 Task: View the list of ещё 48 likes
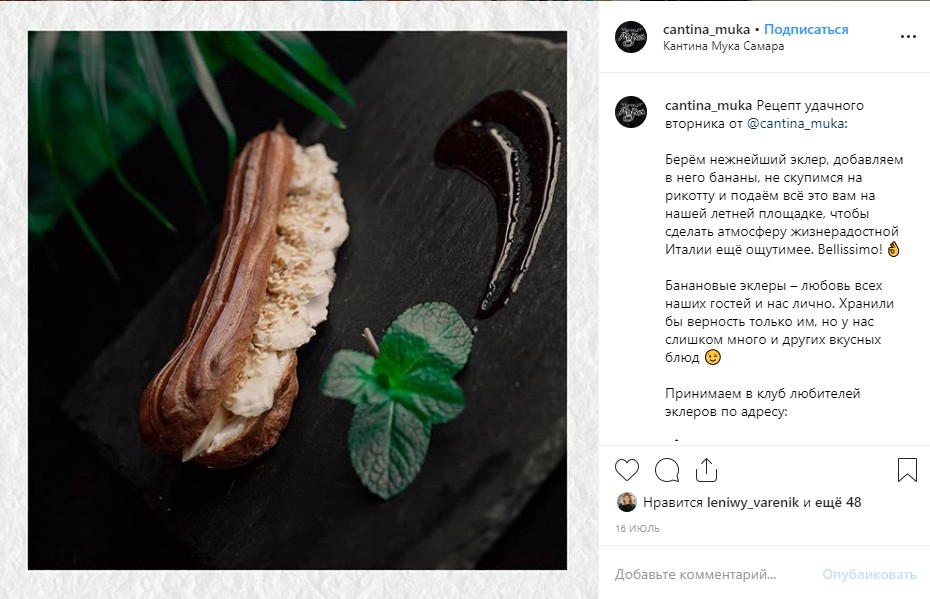pyautogui.click(x=837, y=502)
